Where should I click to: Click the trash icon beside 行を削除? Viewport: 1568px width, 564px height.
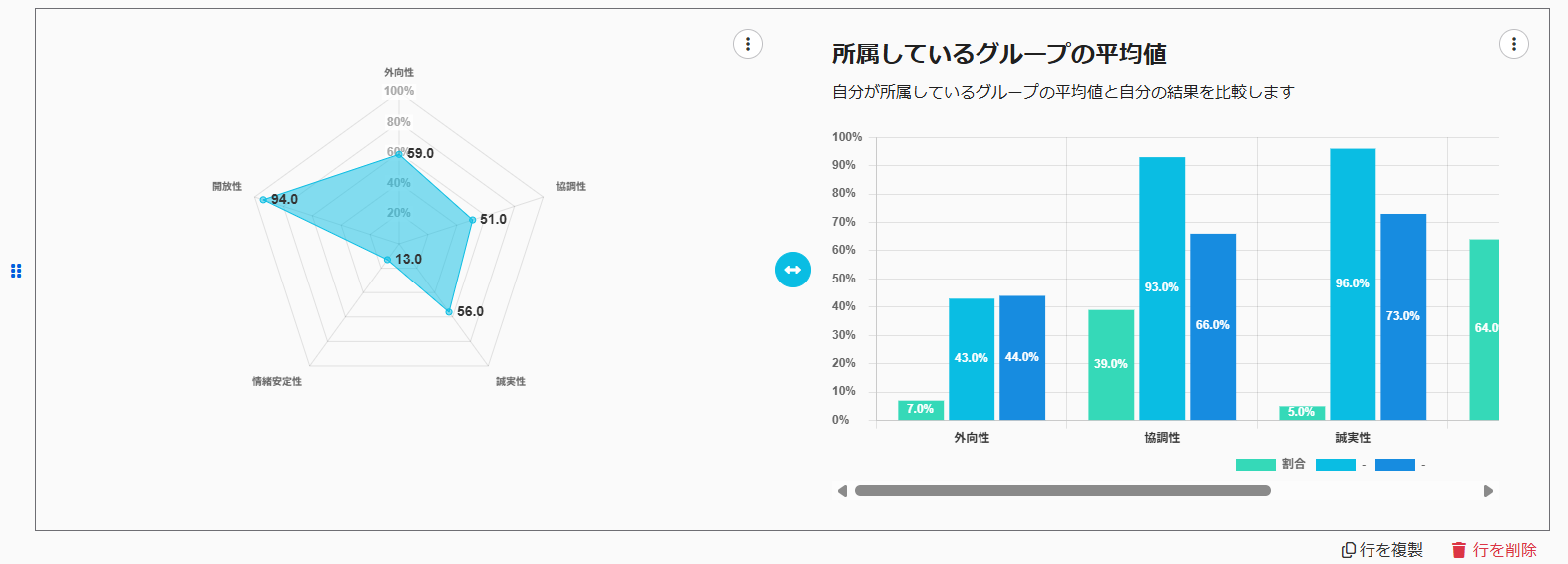click(x=1459, y=550)
